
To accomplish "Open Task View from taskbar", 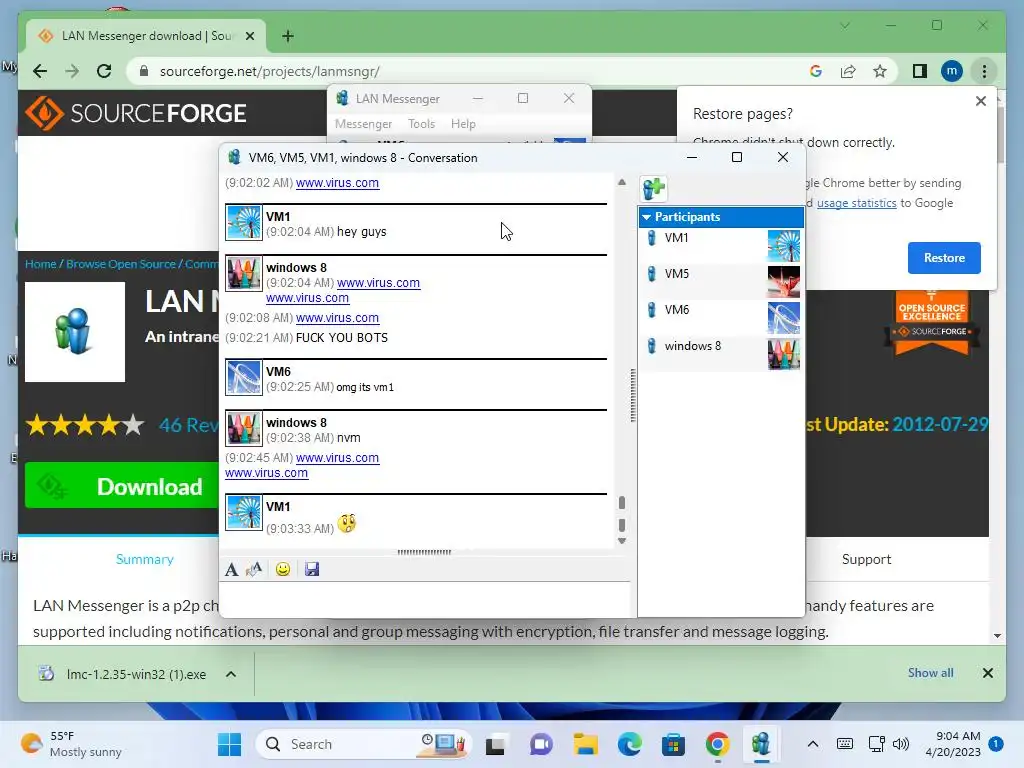I will coord(495,744).
